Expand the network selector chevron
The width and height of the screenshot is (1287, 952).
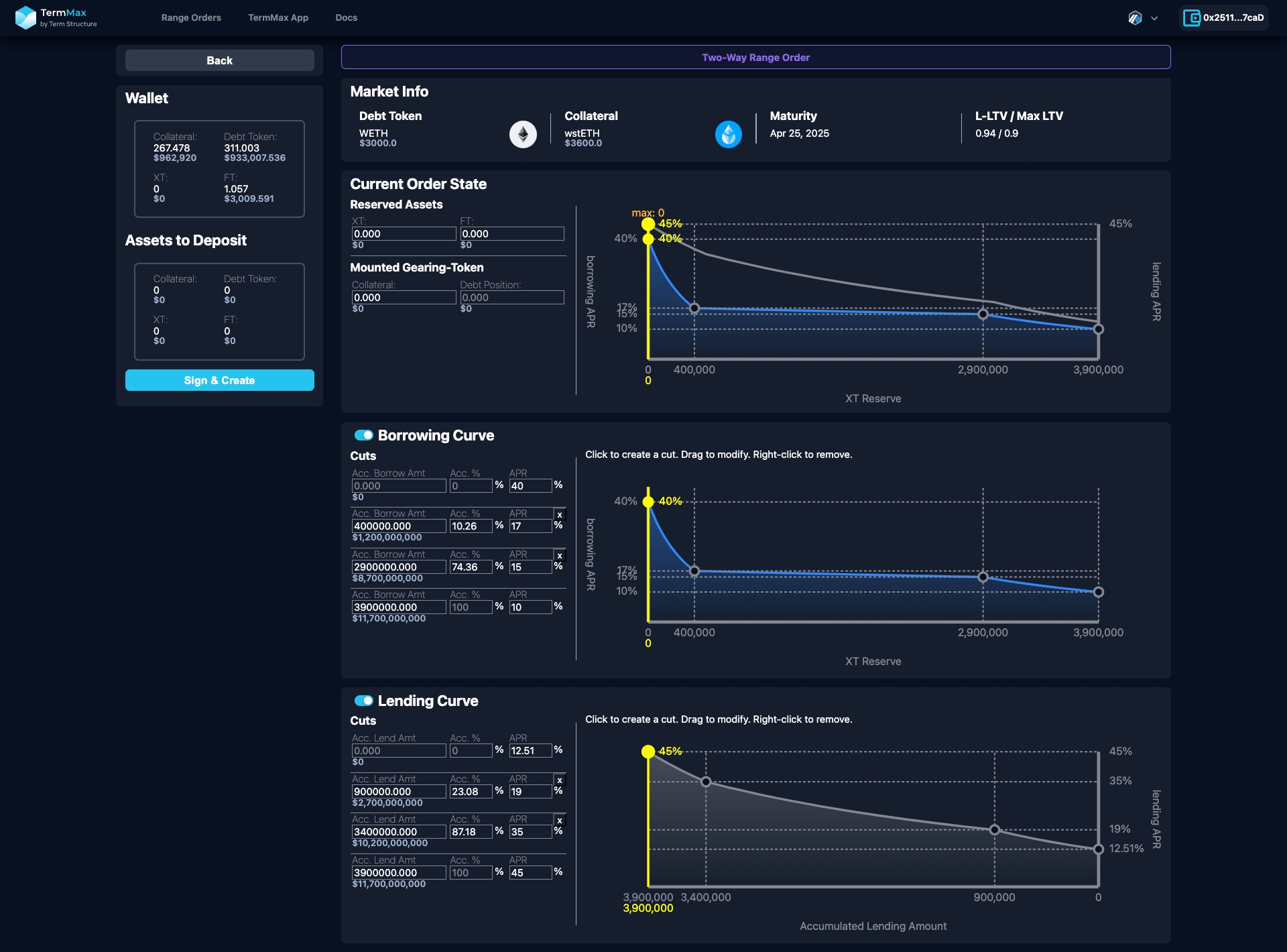pos(1154,19)
